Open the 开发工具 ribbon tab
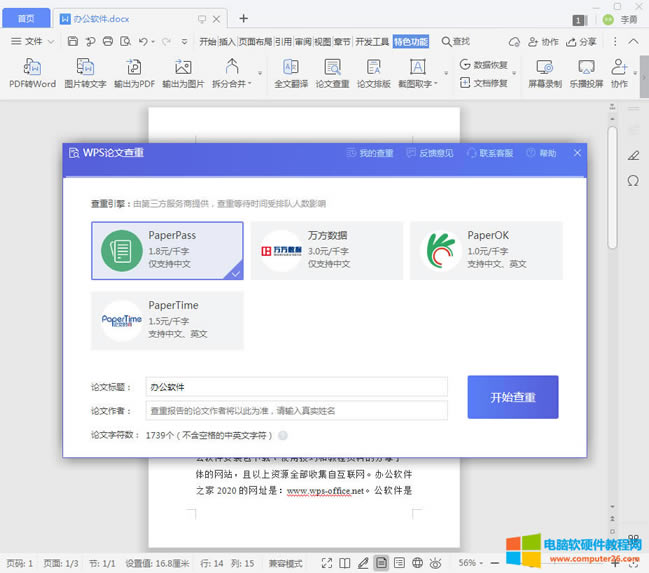The width and height of the screenshot is (649, 573). 371,41
